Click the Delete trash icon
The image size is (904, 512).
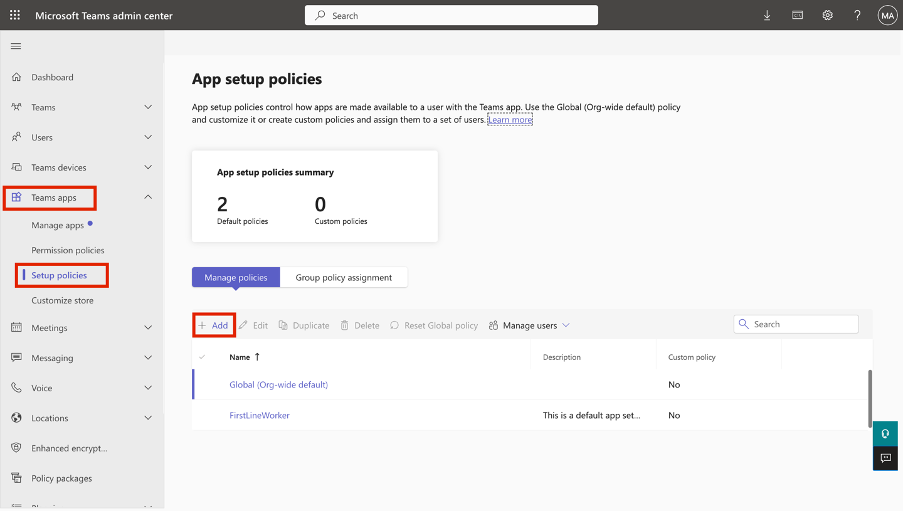(344, 325)
